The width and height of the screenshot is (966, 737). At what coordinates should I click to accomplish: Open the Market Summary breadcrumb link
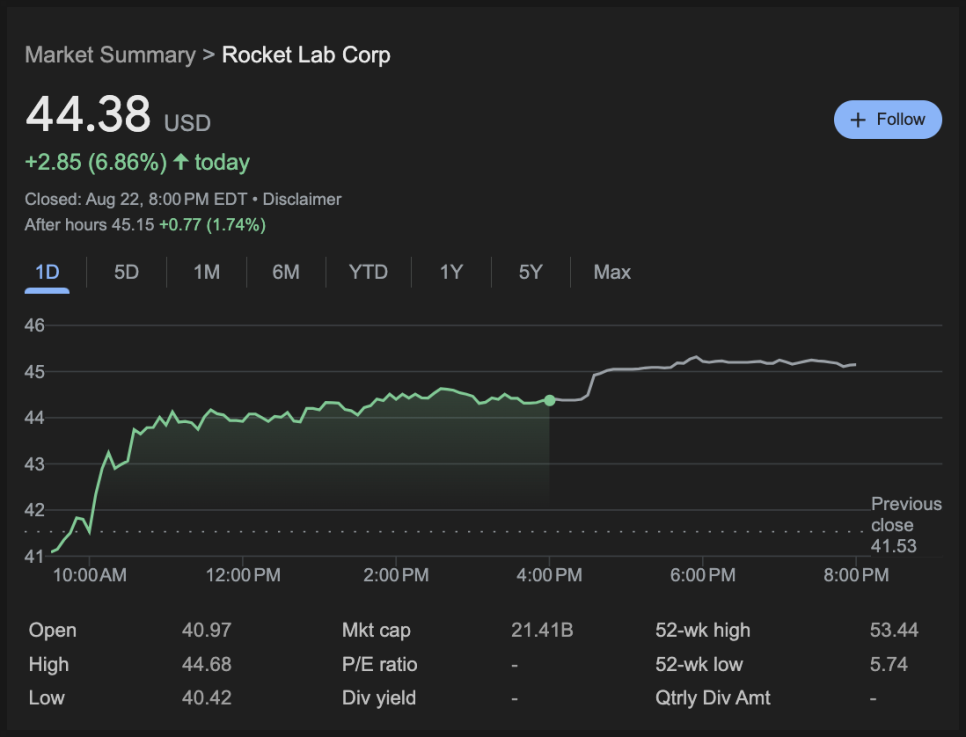110,55
